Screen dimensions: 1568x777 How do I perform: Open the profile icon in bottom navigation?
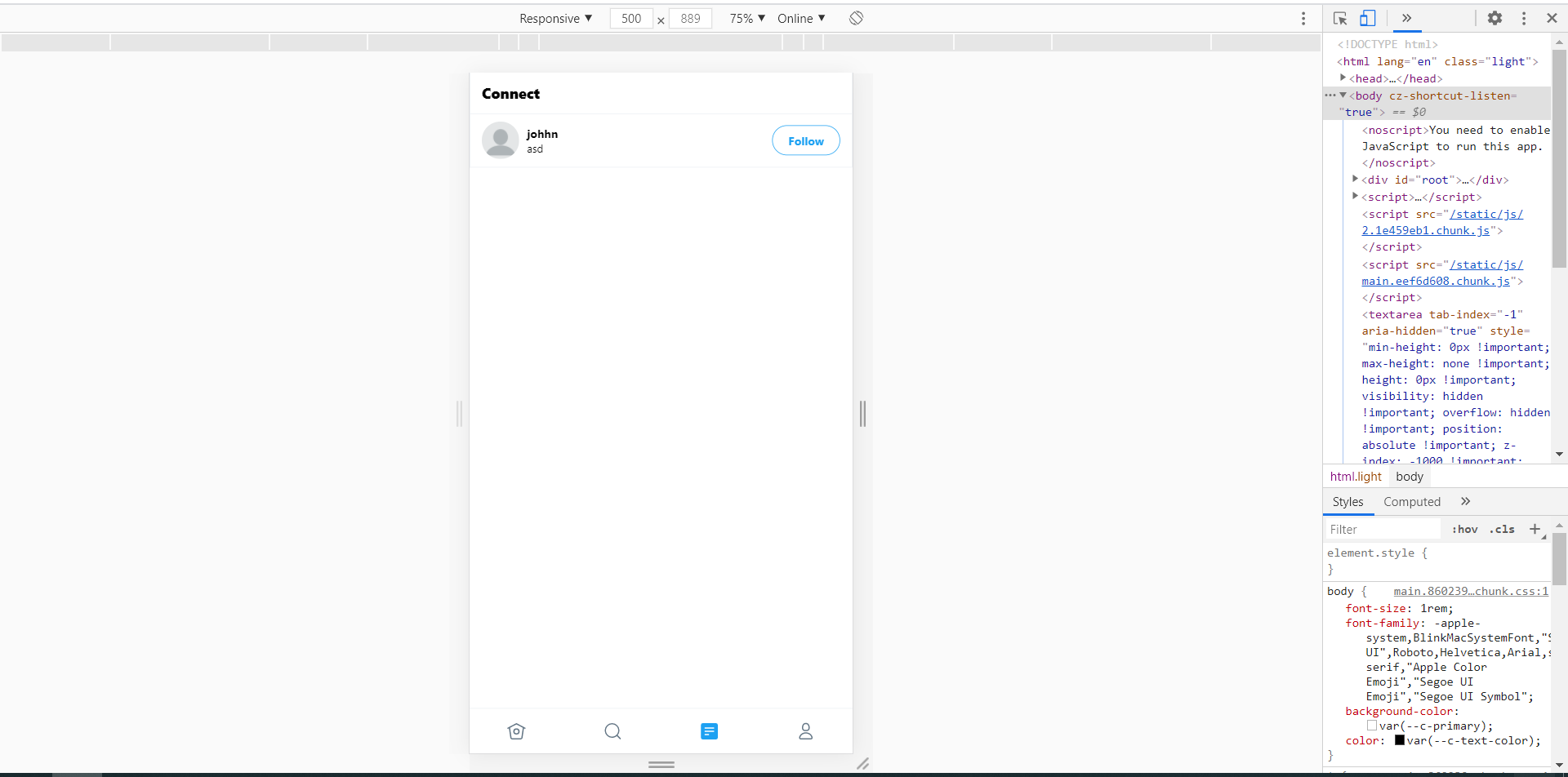click(x=805, y=731)
